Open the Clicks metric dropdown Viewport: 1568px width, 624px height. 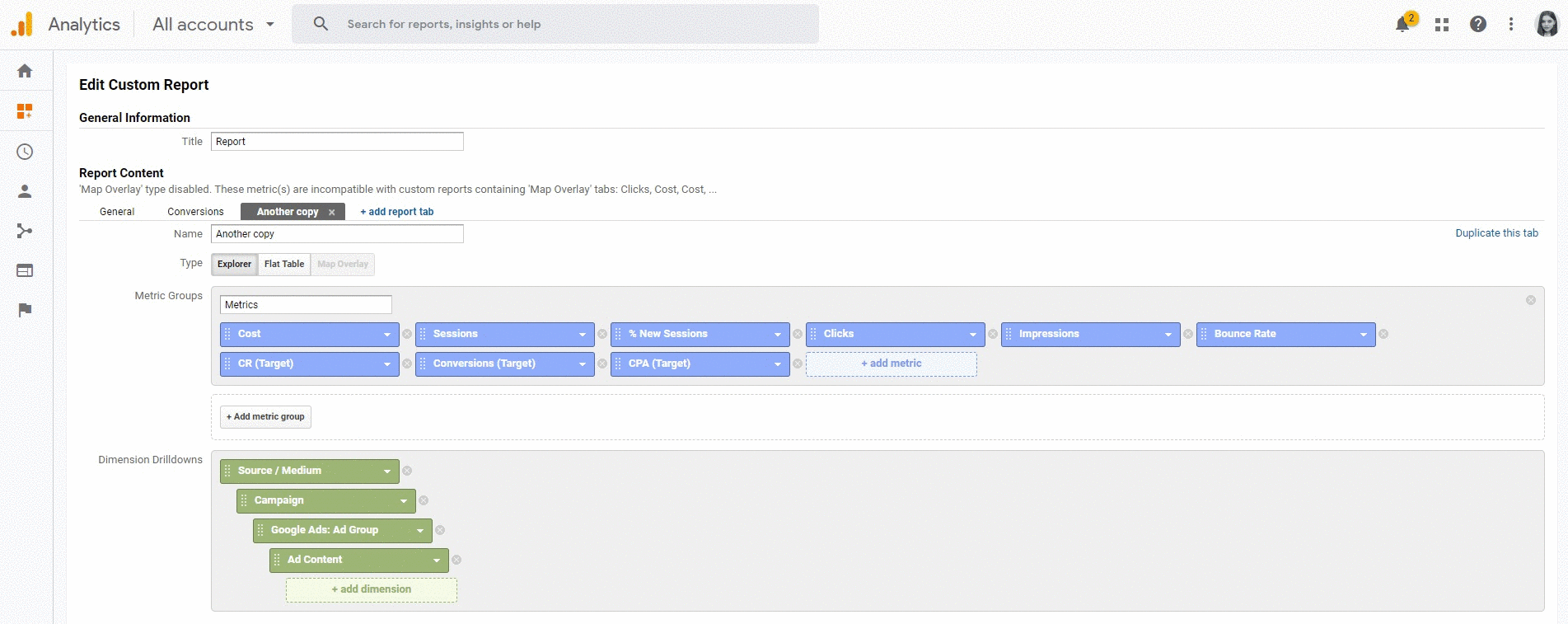click(973, 335)
